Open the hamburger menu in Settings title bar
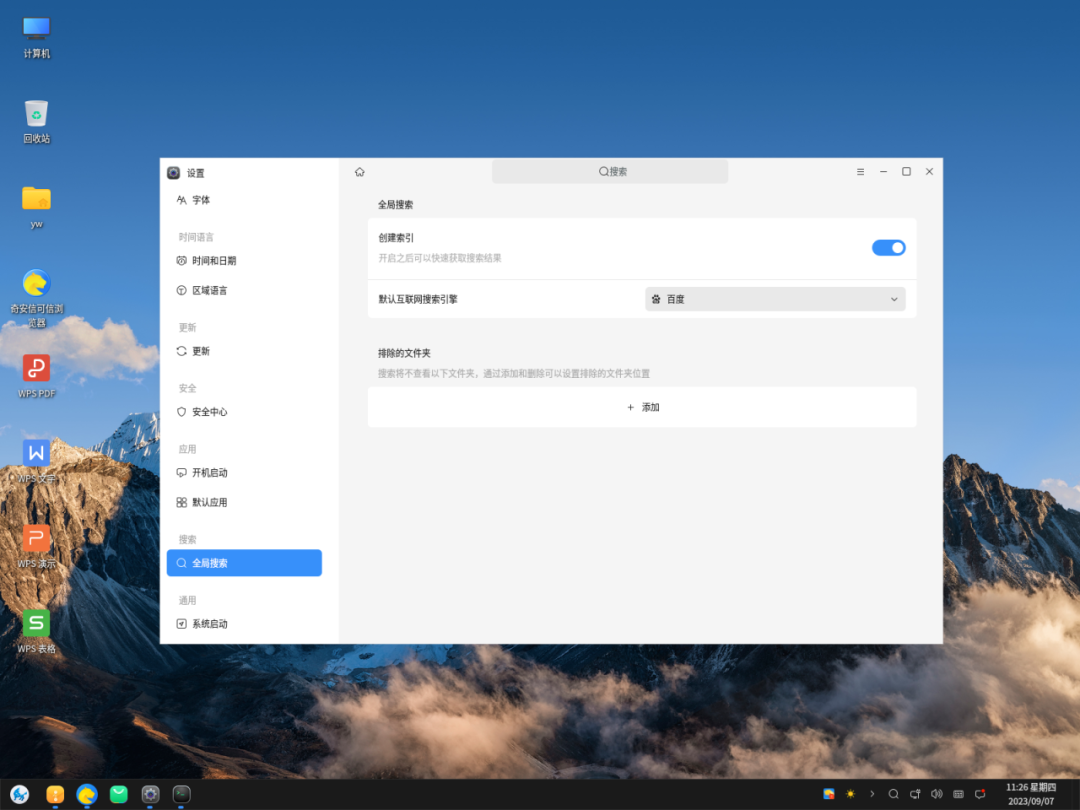Image resolution: width=1080 pixels, height=810 pixels. [860, 172]
